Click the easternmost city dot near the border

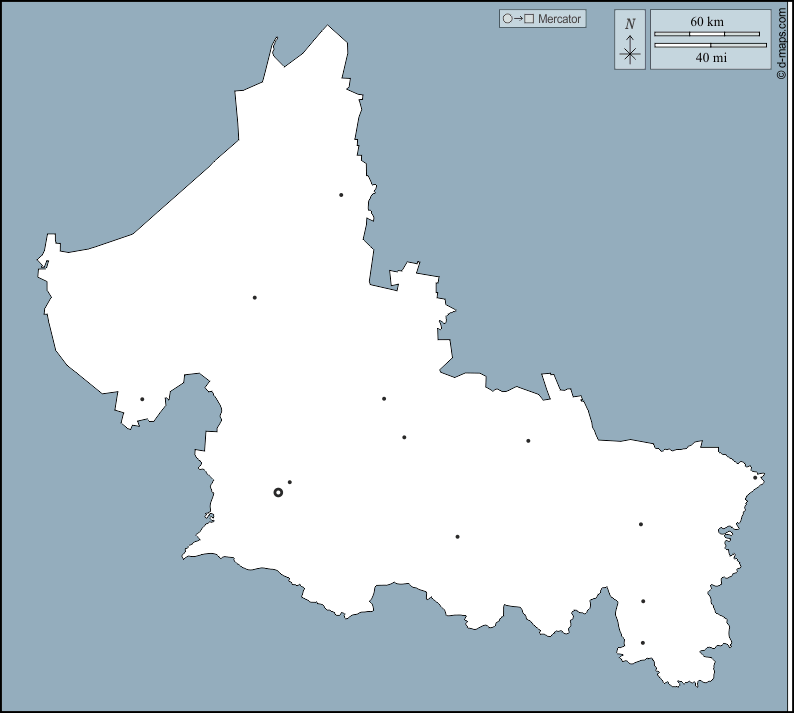pyautogui.click(x=755, y=477)
